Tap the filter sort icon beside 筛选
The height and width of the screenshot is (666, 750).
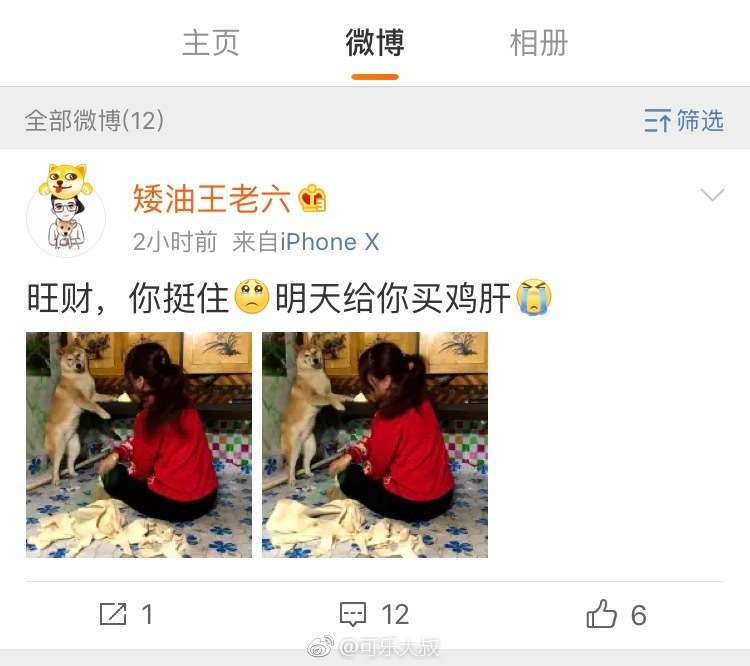point(657,120)
